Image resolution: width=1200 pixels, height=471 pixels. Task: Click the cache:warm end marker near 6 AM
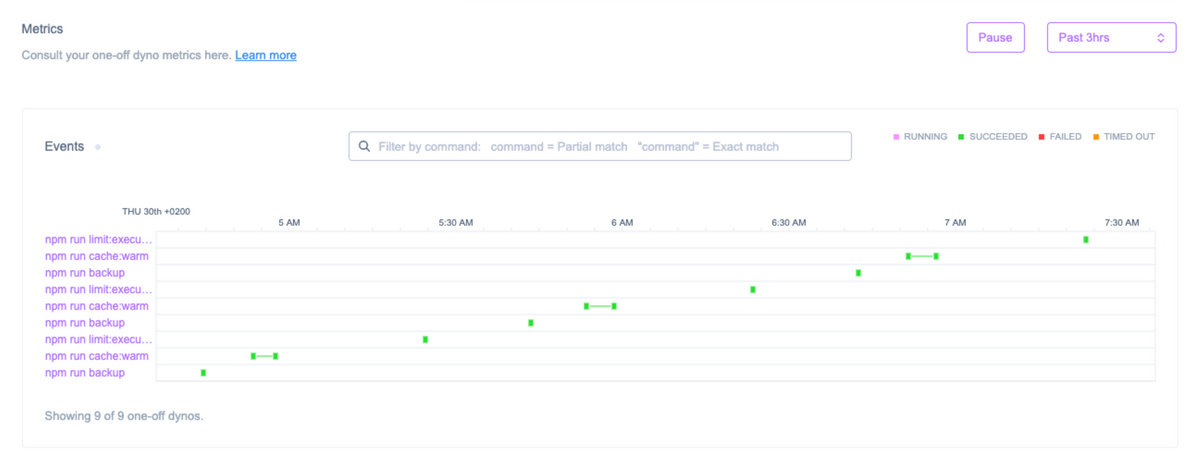pos(613,306)
